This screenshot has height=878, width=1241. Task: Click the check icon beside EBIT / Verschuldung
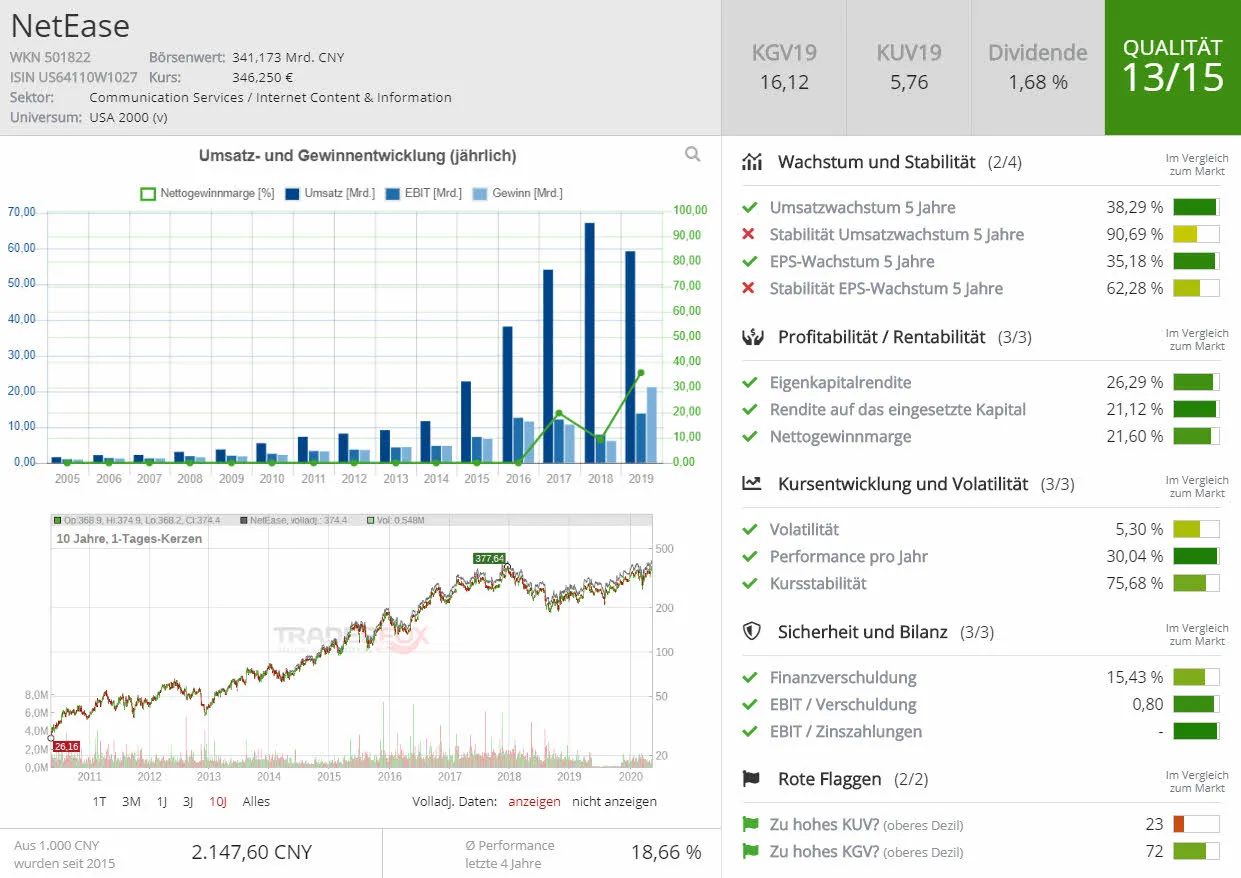(x=749, y=705)
